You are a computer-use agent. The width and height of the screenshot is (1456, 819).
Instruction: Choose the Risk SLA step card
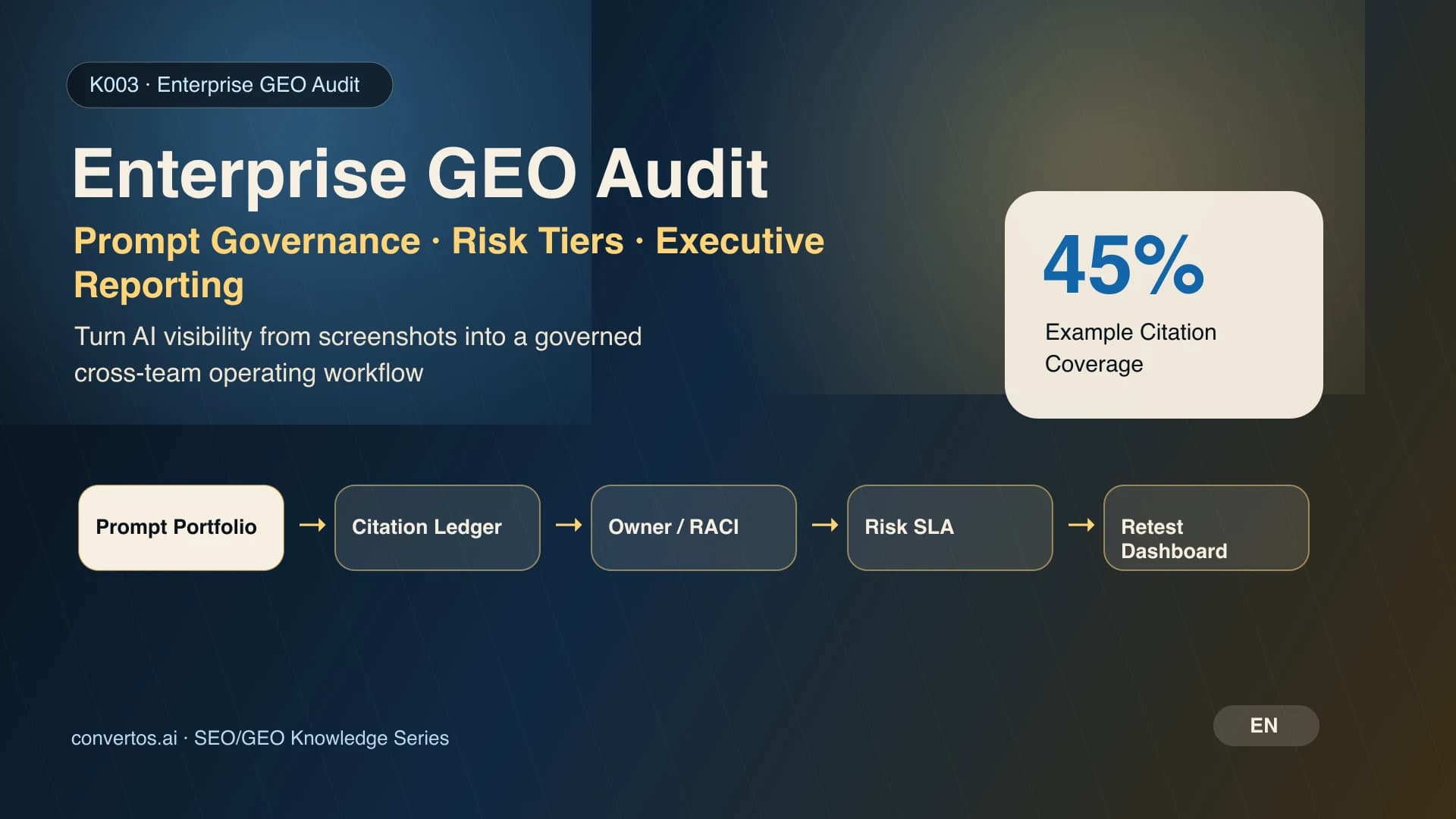coord(950,528)
